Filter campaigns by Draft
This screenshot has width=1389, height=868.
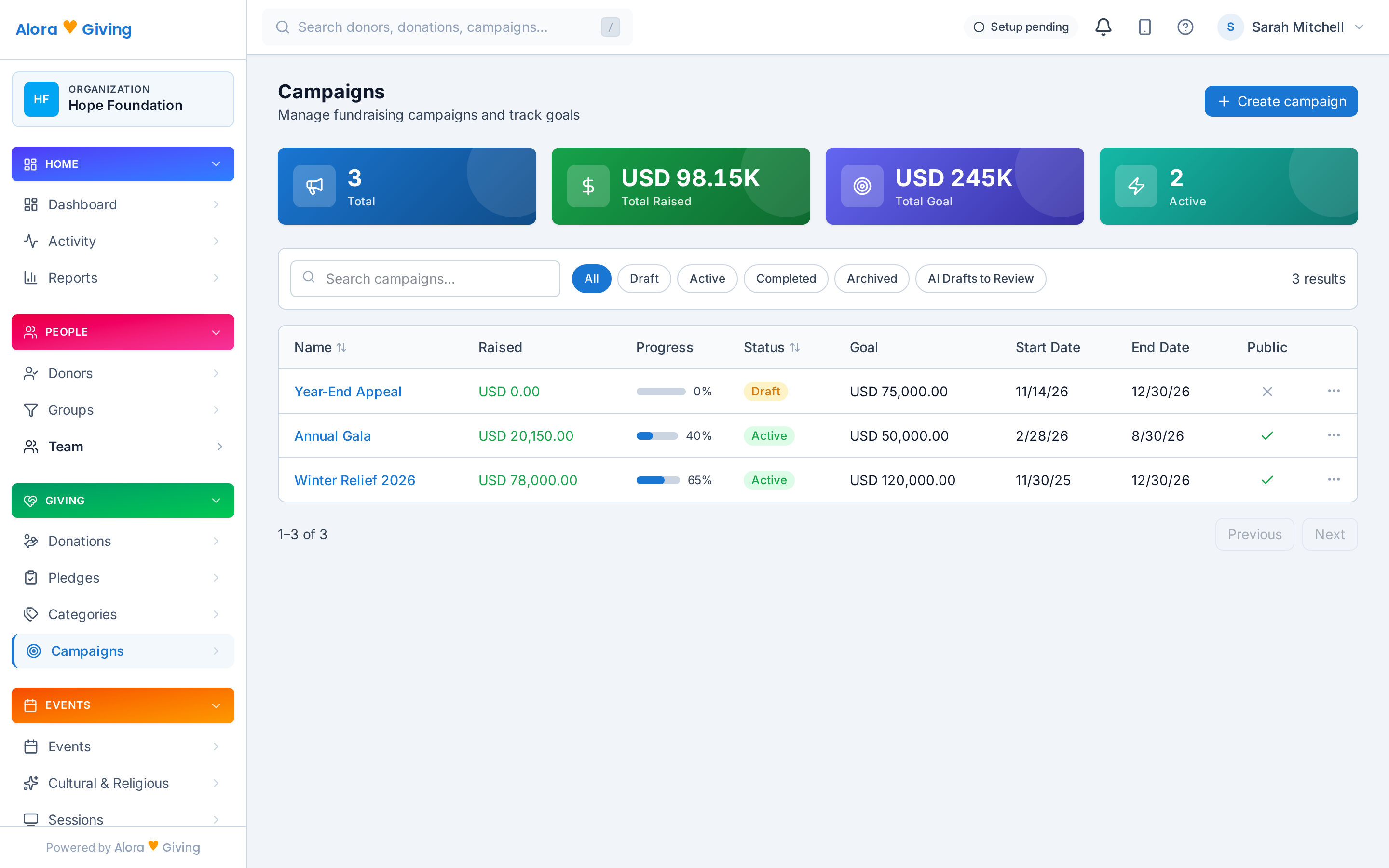click(644, 278)
